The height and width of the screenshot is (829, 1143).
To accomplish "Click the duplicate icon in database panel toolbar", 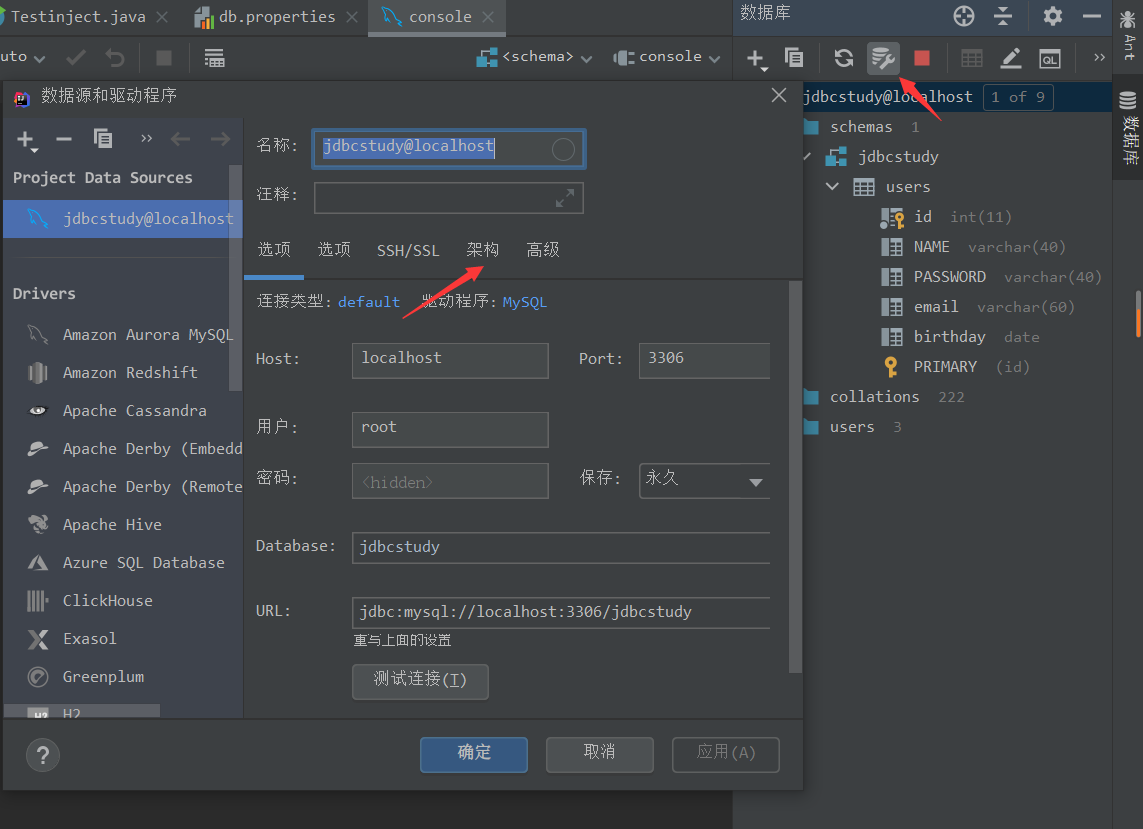I will click(794, 58).
